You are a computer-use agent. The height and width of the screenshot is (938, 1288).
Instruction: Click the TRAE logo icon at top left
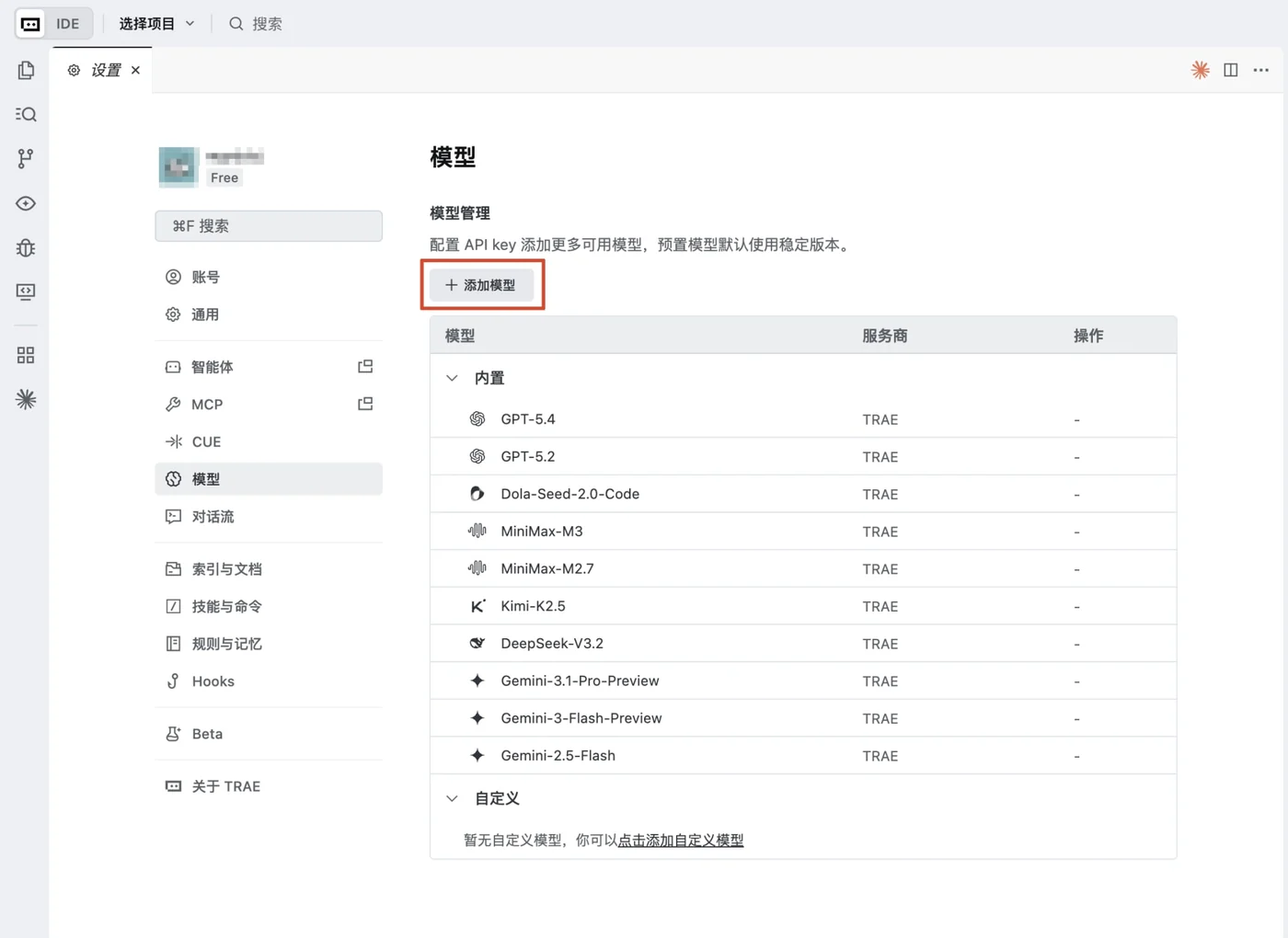click(30, 24)
